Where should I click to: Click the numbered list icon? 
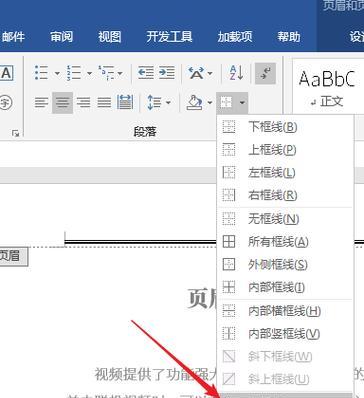click(74, 73)
